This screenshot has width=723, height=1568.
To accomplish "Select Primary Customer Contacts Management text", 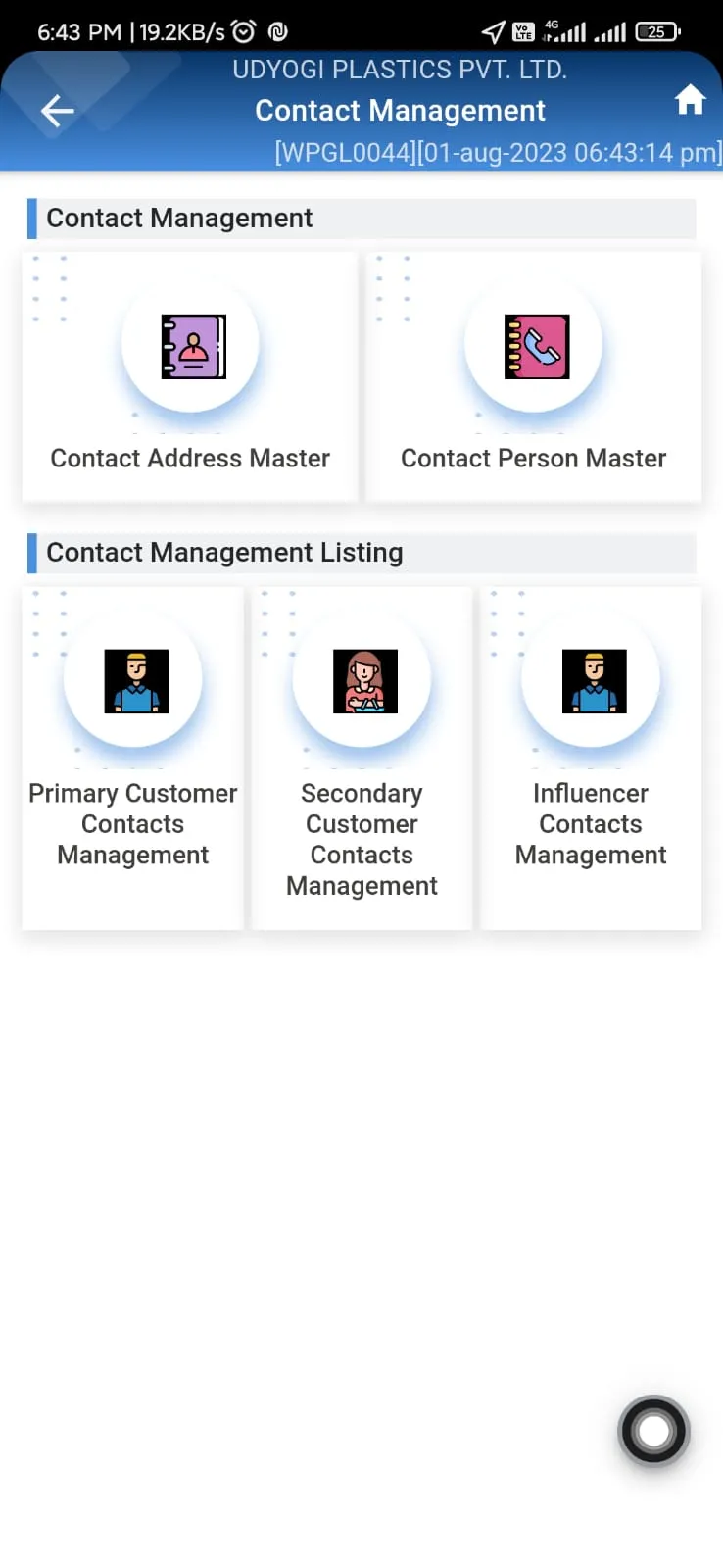I will (133, 824).
